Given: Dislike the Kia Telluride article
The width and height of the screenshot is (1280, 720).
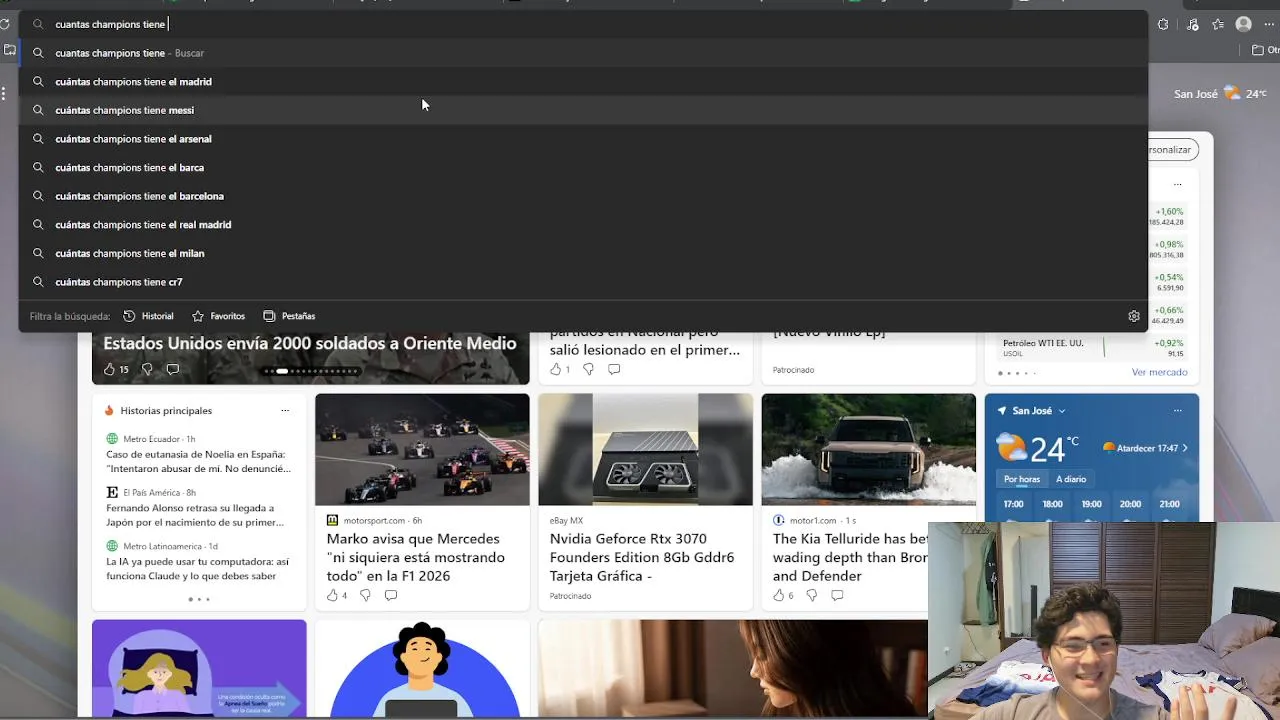Looking at the screenshot, I should point(811,595).
